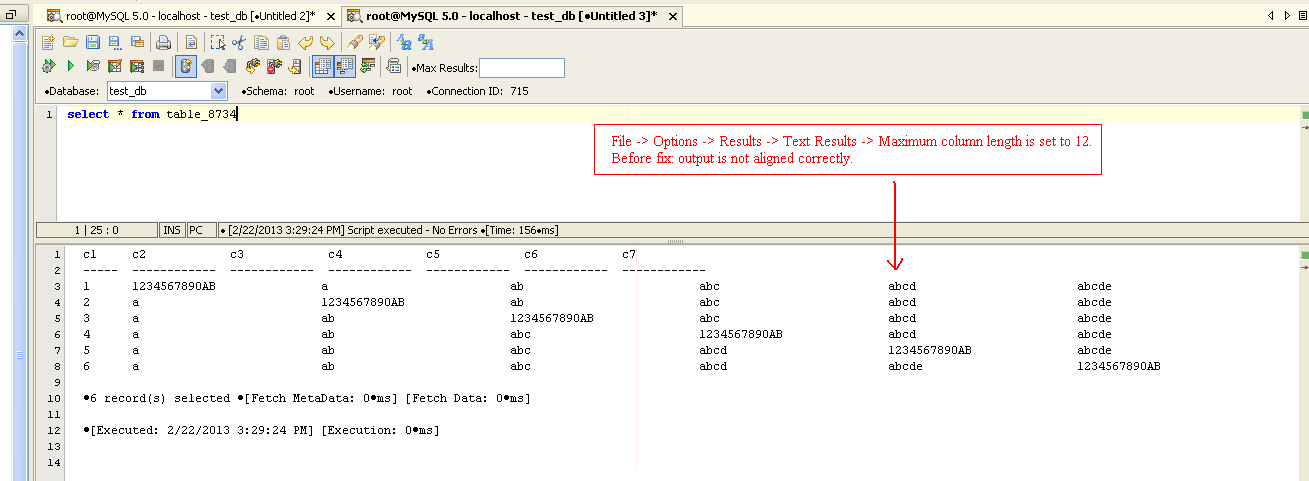Toggle text results view button
The height and width of the screenshot is (481, 1309).
[x=345, y=66]
